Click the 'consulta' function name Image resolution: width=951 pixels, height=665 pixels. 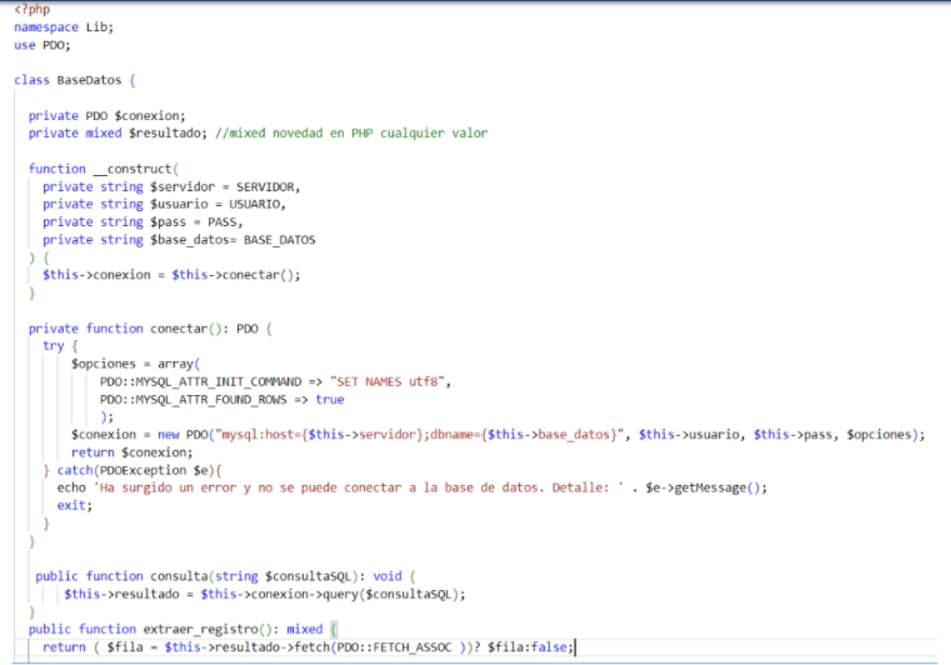[x=179, y=576]
